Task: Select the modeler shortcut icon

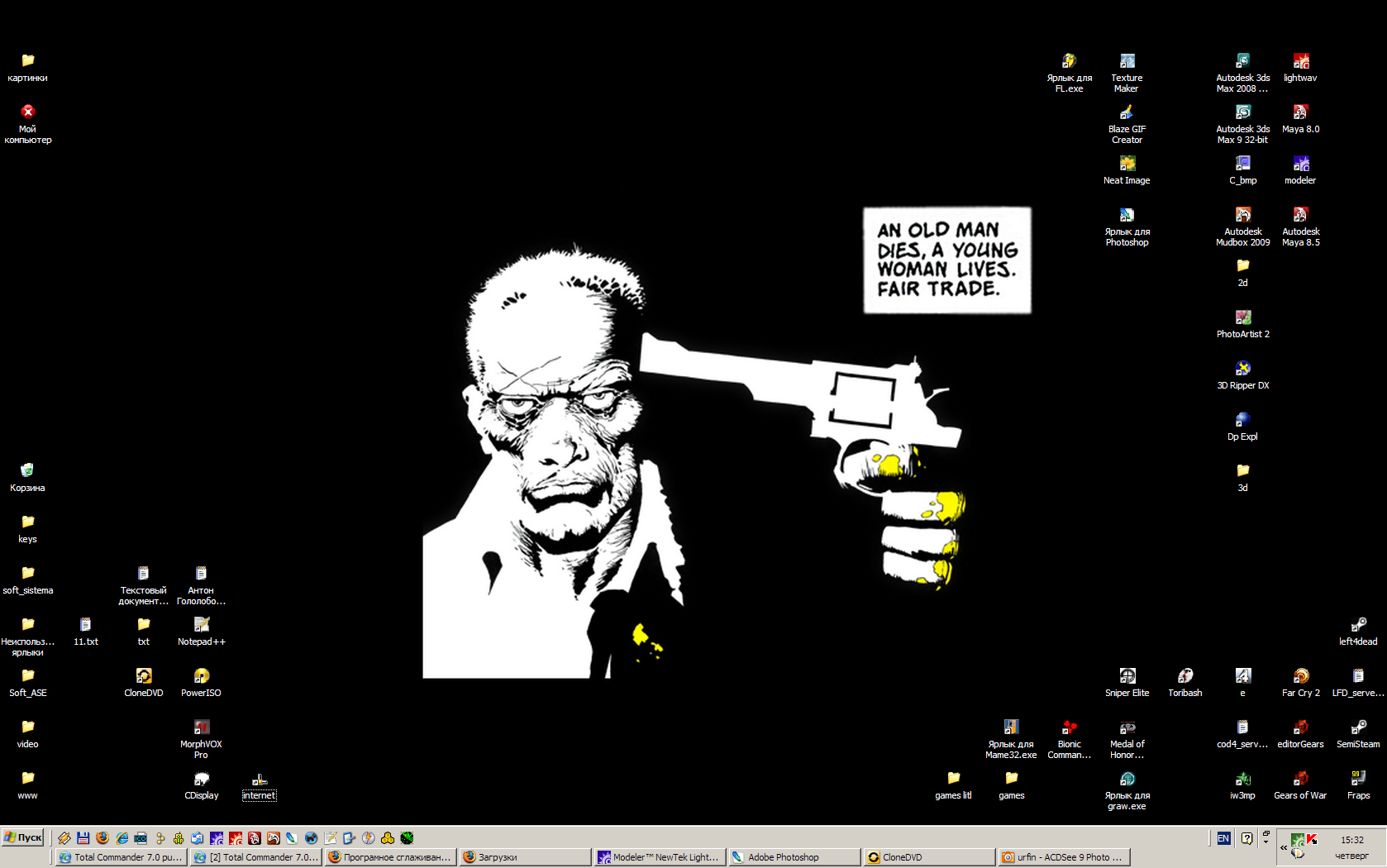Action: pyautogui.click(x=1300, y=170)
